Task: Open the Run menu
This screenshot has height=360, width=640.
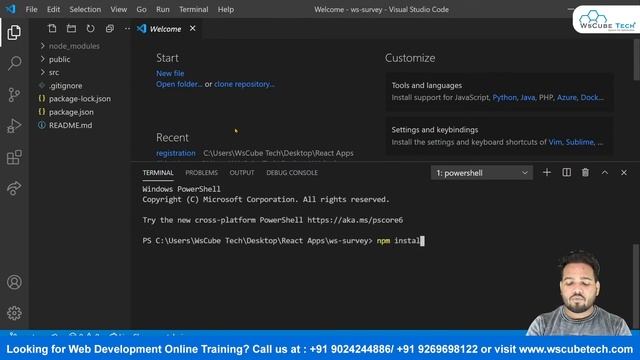Action: click(162, 9)
